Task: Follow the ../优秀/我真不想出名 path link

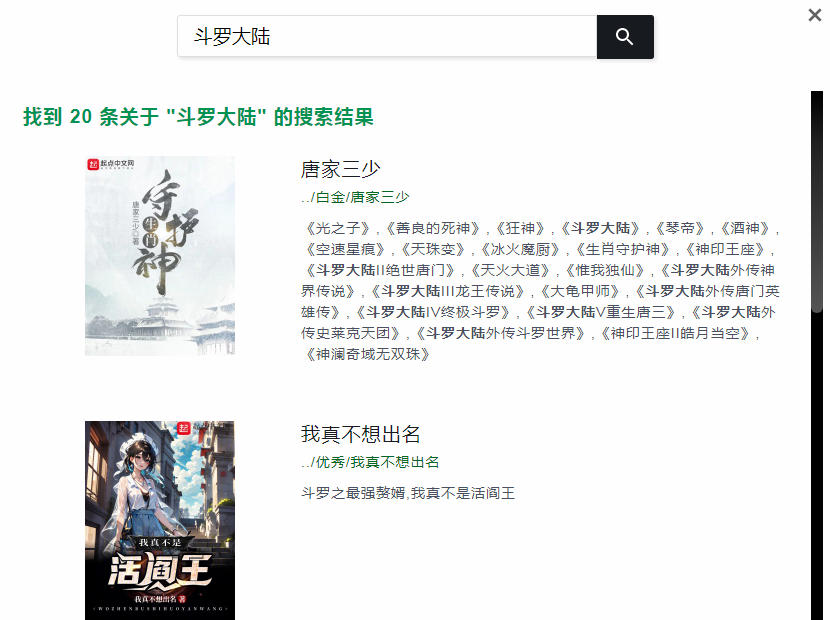Action: tap(370, 462)
